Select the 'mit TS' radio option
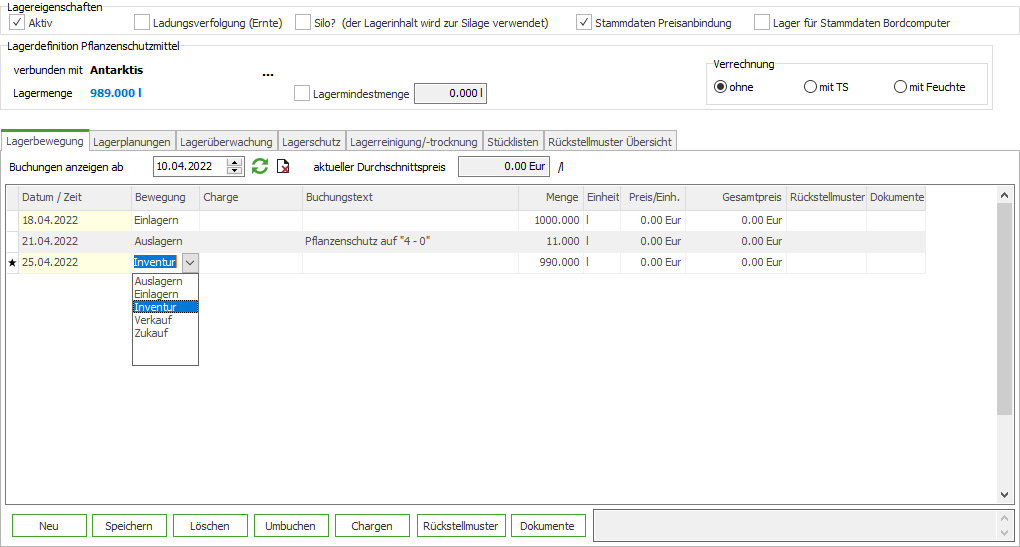The height and width of the screenshot is (547, 1020). click(x=810, y=87)
